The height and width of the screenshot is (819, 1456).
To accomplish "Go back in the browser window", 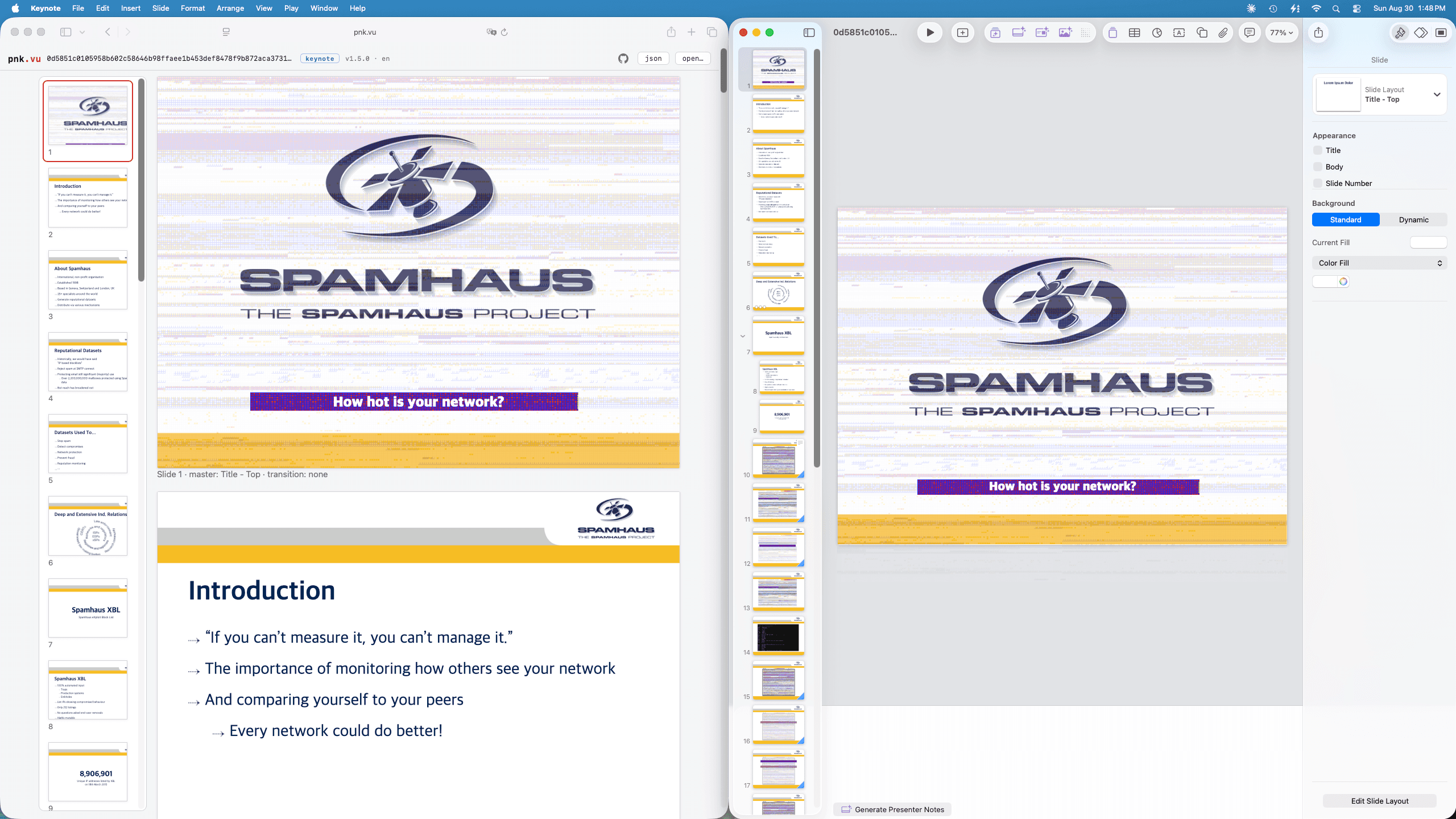I will pos(107,32).
